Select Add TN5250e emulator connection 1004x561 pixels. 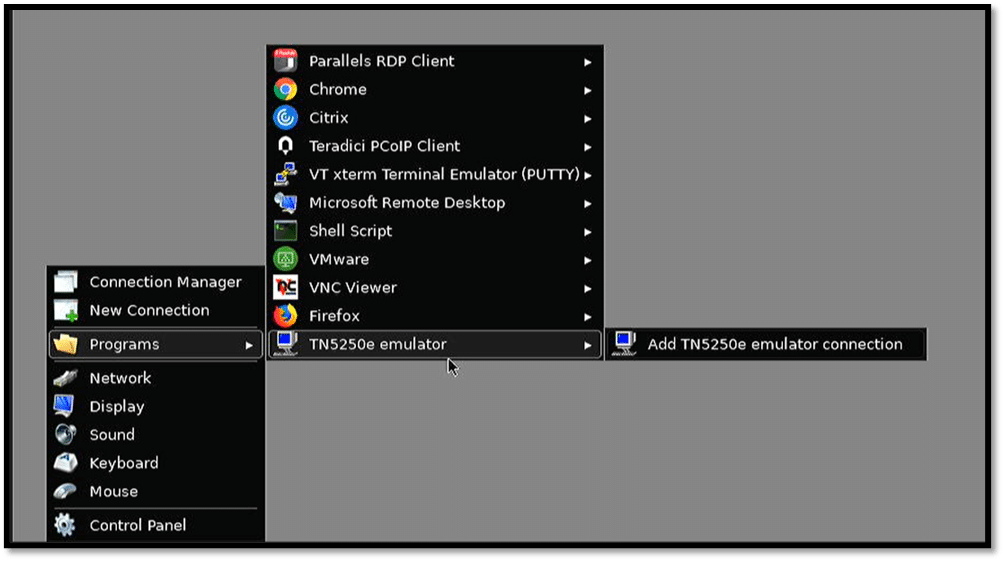(766, 344)
